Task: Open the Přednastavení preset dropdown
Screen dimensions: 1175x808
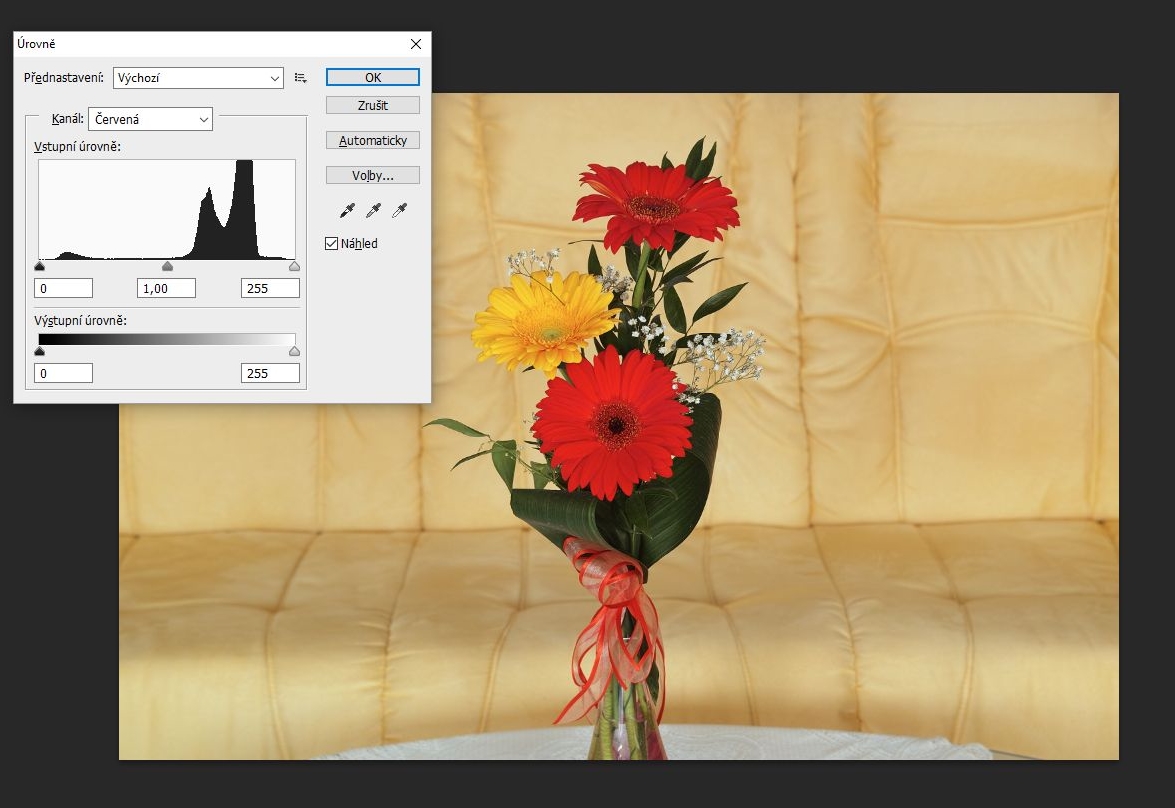Action: click(x=198, y=78)
